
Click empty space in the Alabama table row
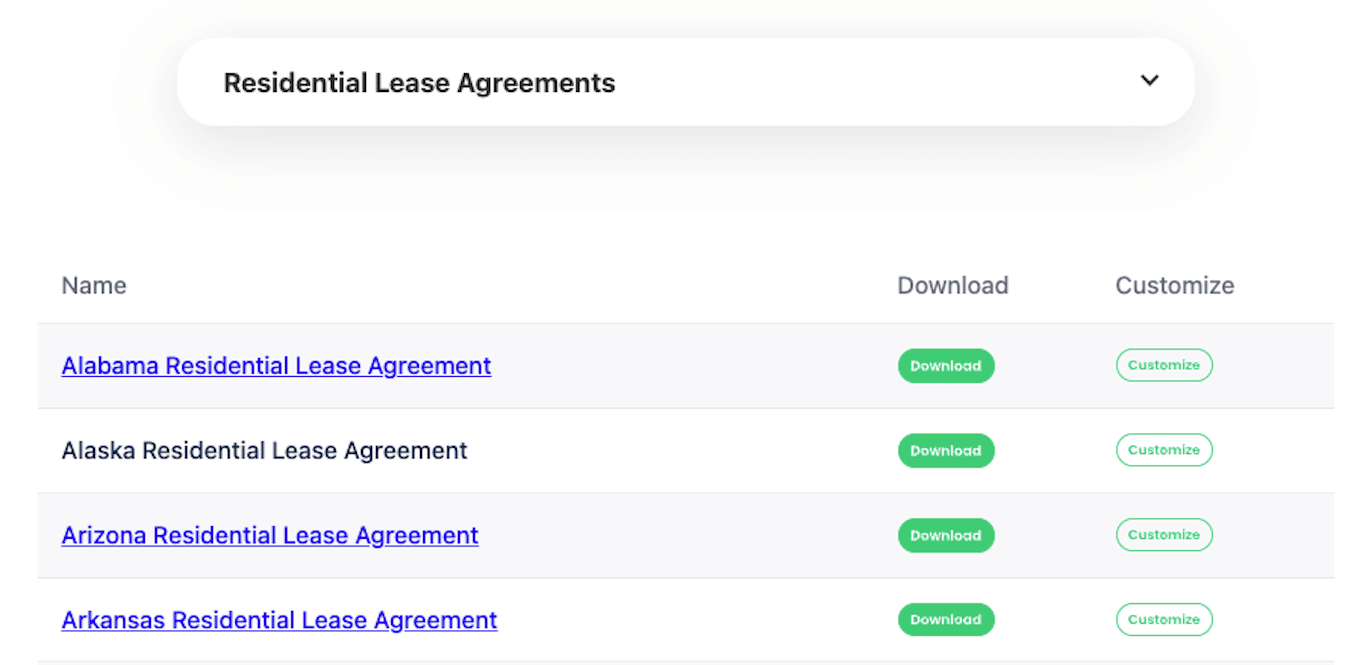(690, 366)
